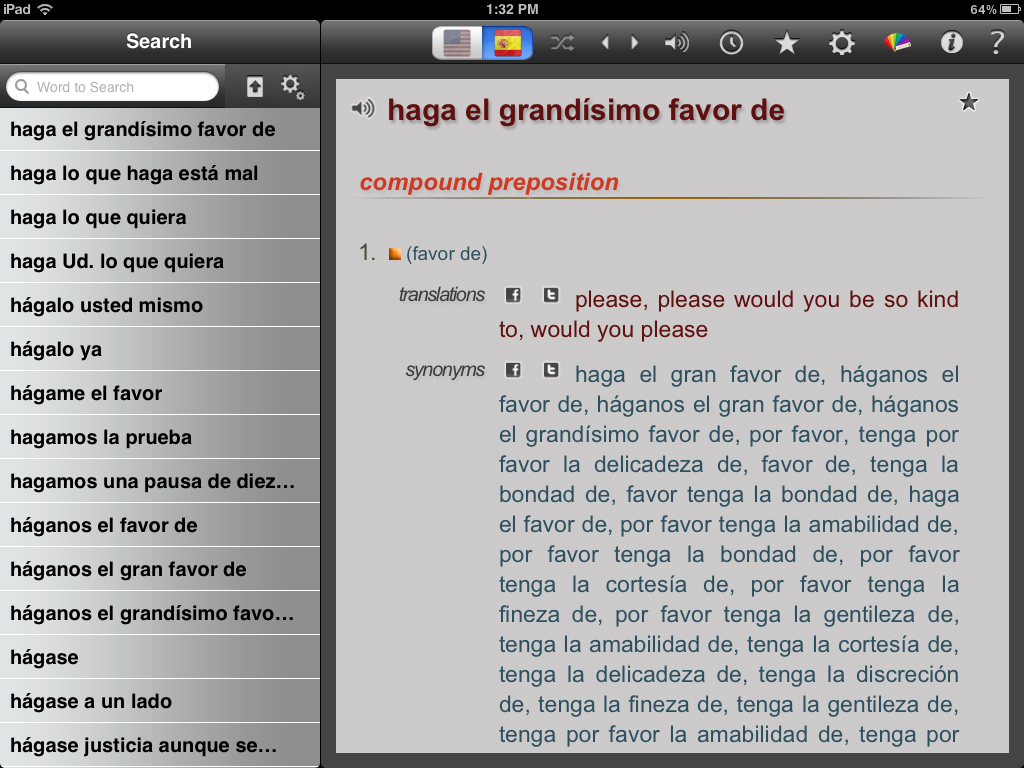
Task: Open the search history clock icon
Action: (x=732, y=43)
